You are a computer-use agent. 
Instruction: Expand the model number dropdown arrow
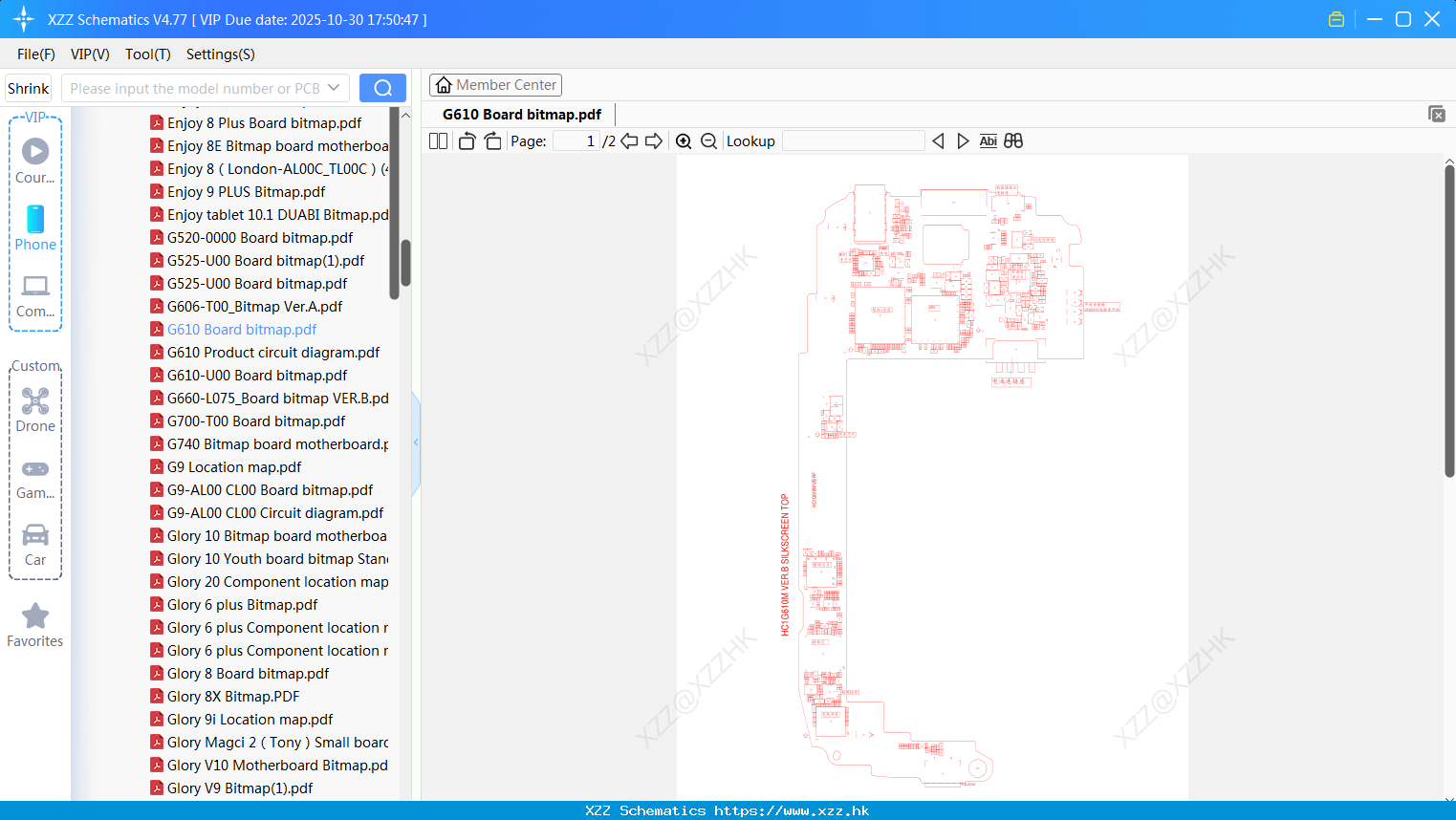point(334,88)
